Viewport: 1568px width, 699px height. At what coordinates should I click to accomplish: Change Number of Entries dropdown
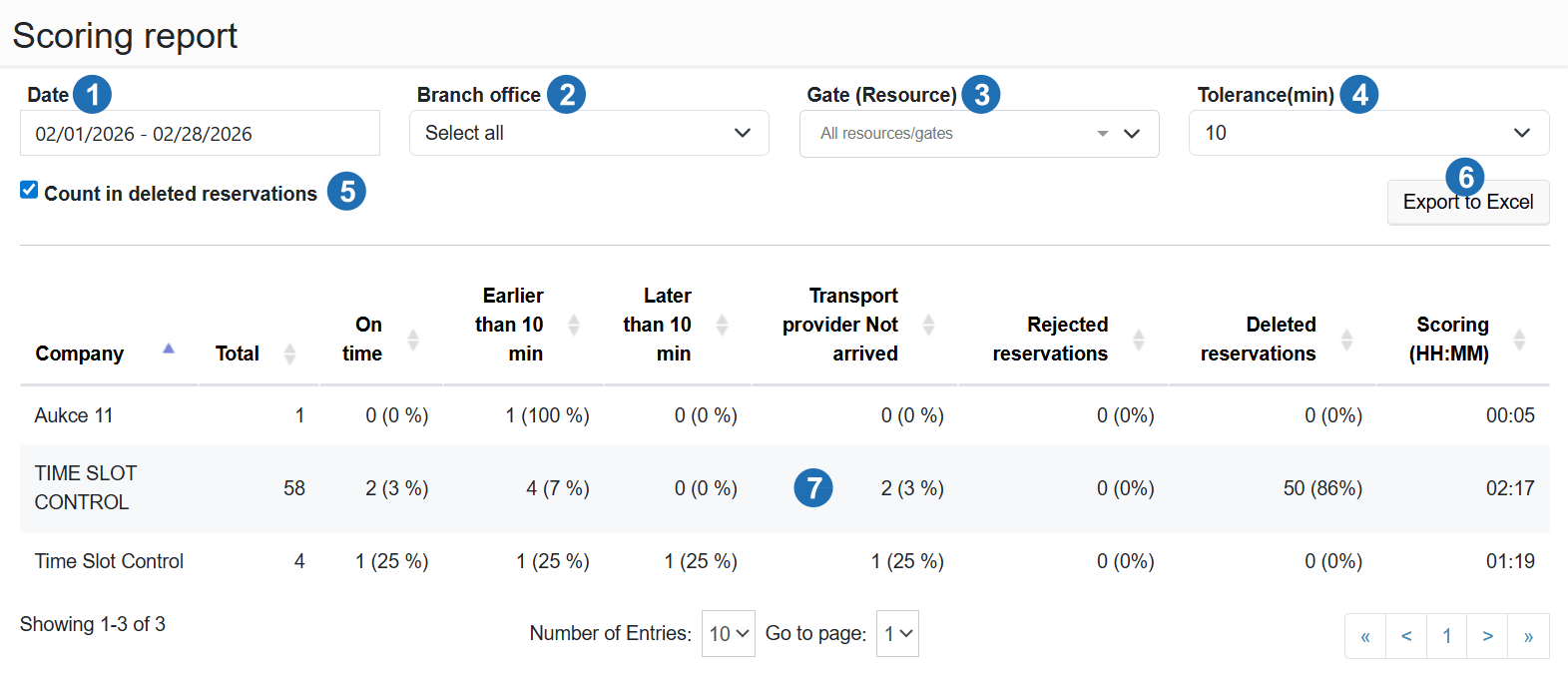coord(728,634)
